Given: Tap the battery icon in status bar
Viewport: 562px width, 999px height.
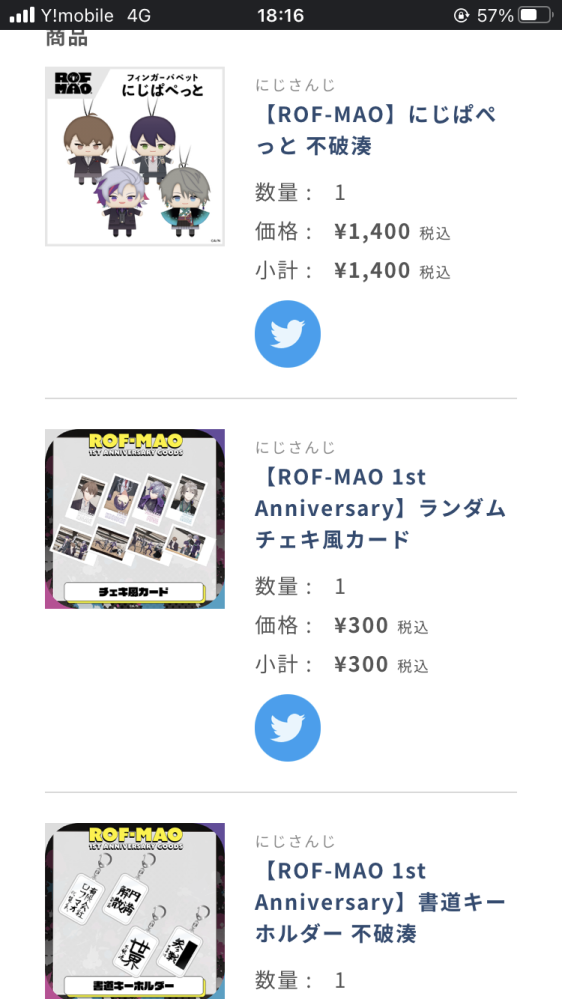Looking at the screenshot, I should pyautogui.click(x=535, y=15).
